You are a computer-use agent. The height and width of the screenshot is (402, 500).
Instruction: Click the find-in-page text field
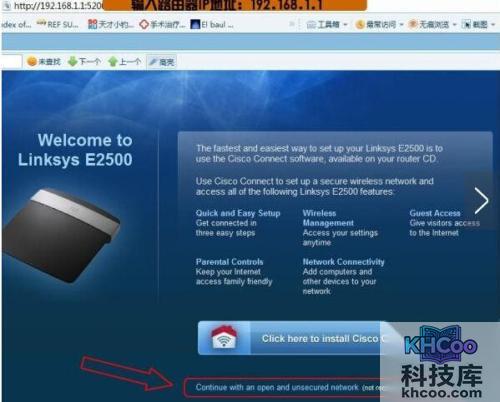(12, 62)
